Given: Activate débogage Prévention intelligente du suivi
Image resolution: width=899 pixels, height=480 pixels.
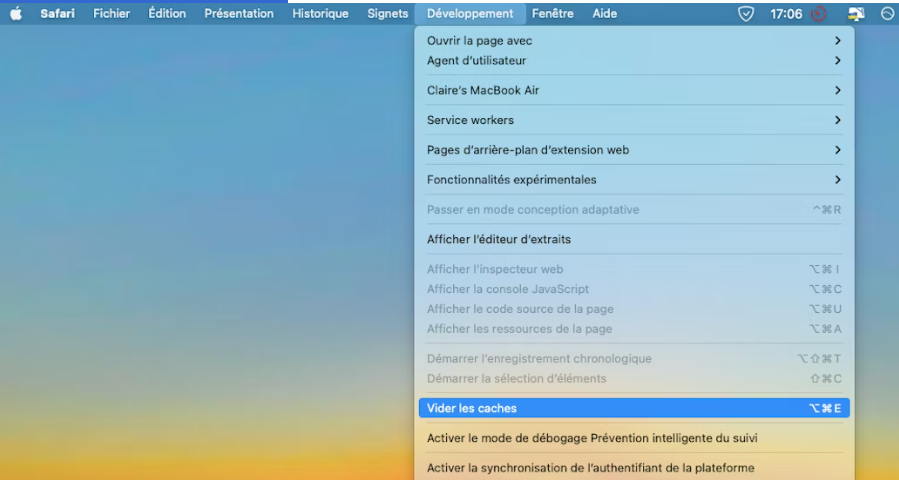Looking at the screenshot, I should [x=634, y=439].
